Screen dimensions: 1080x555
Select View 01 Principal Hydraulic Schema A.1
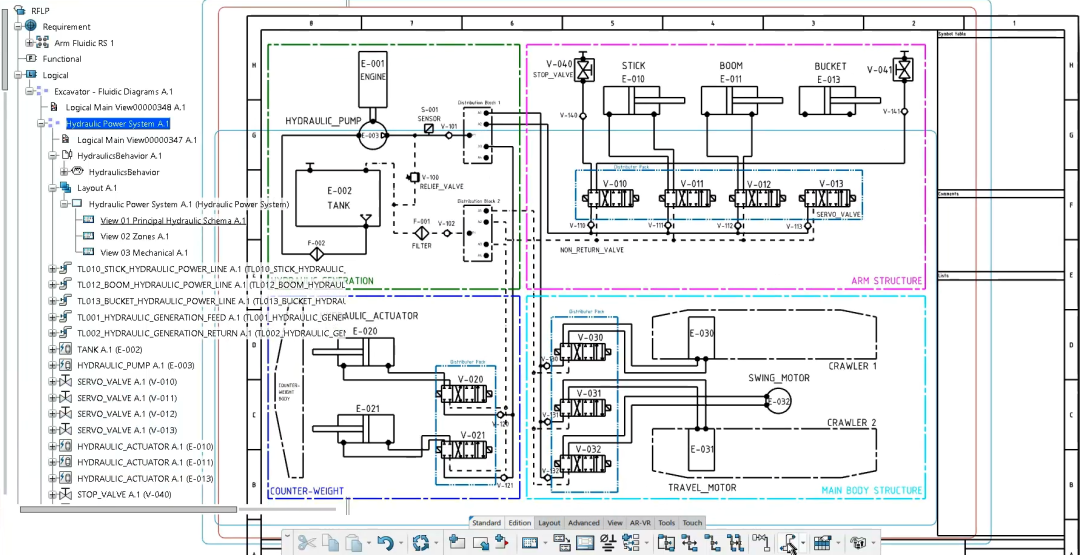173,220
